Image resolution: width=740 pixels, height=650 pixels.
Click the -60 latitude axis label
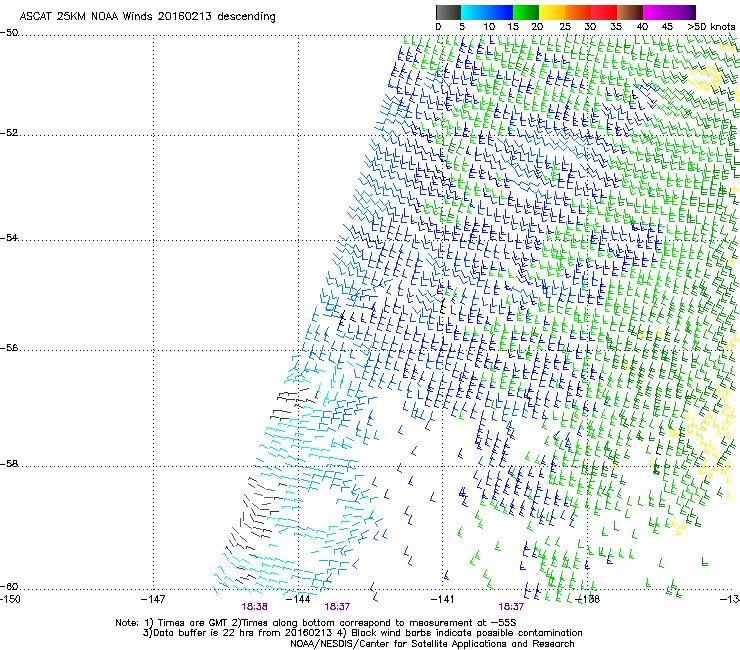tap(9, 587)
